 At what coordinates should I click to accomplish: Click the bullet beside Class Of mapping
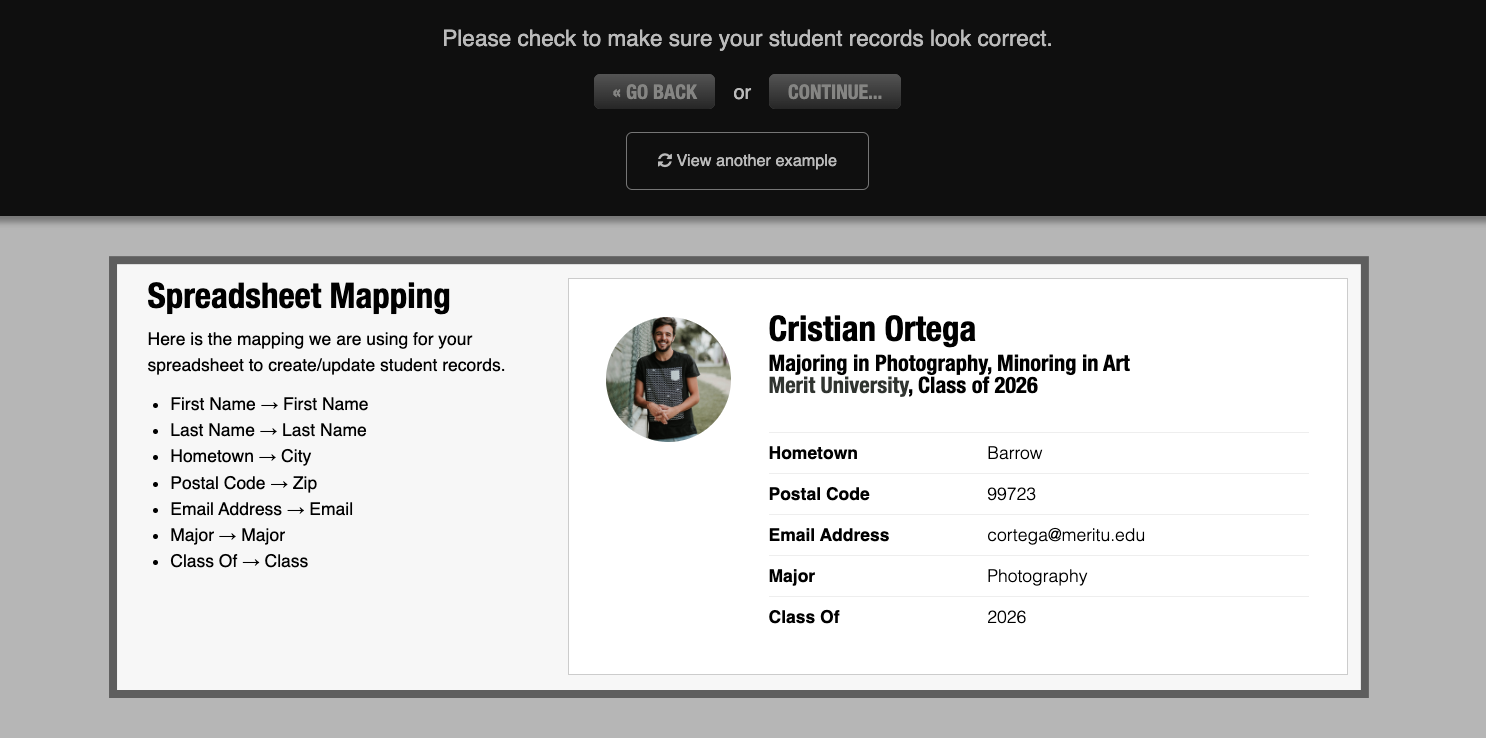point(158,561)
